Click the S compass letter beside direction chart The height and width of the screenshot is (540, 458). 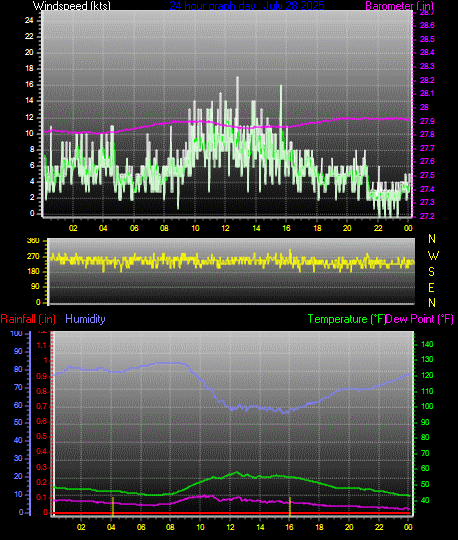click(x=431, y=272)
